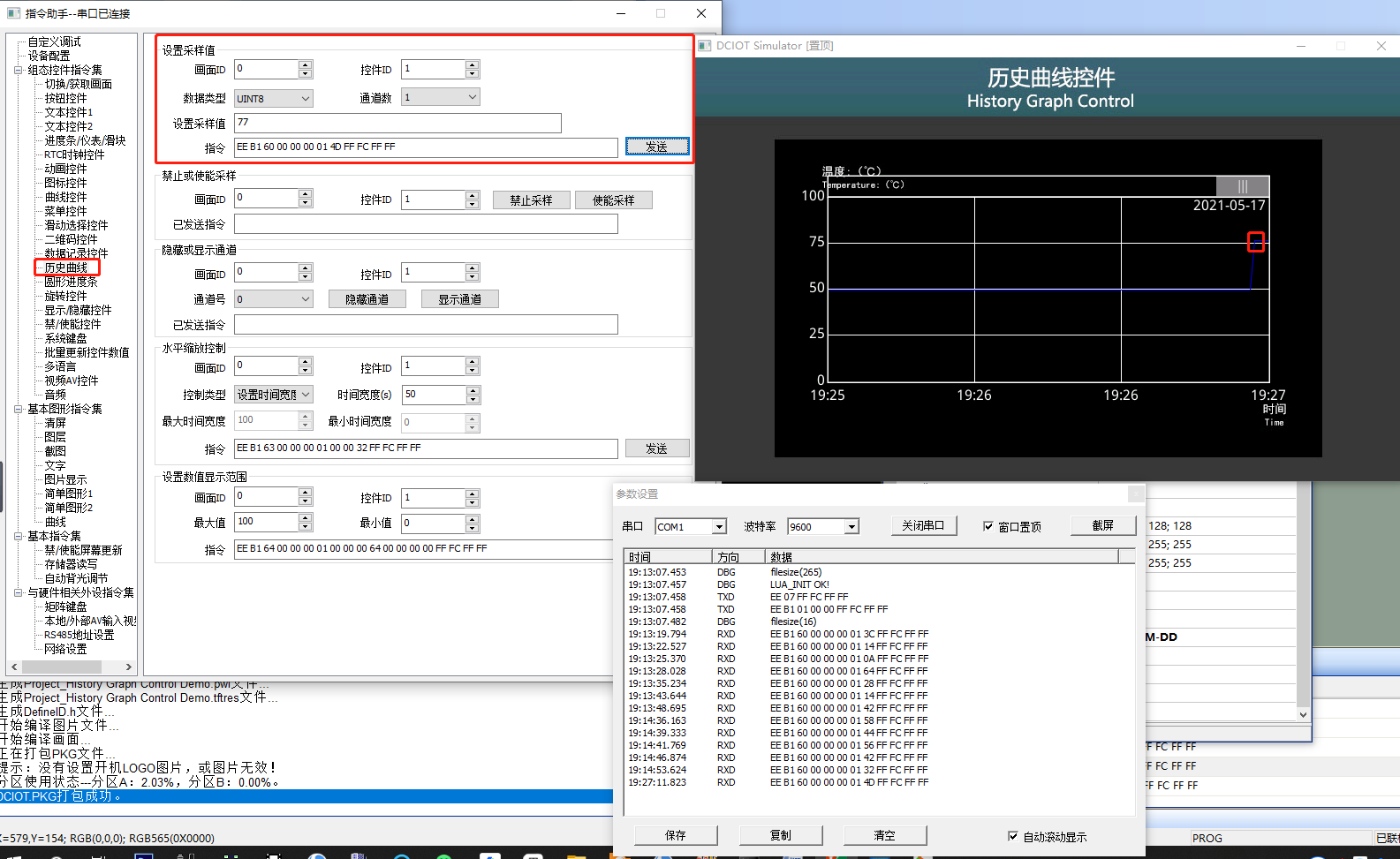Click the tree horizontal scrollbar right arrow
Screen dimensions: 1400x859
pyautogui.click(x=129, y=667)
